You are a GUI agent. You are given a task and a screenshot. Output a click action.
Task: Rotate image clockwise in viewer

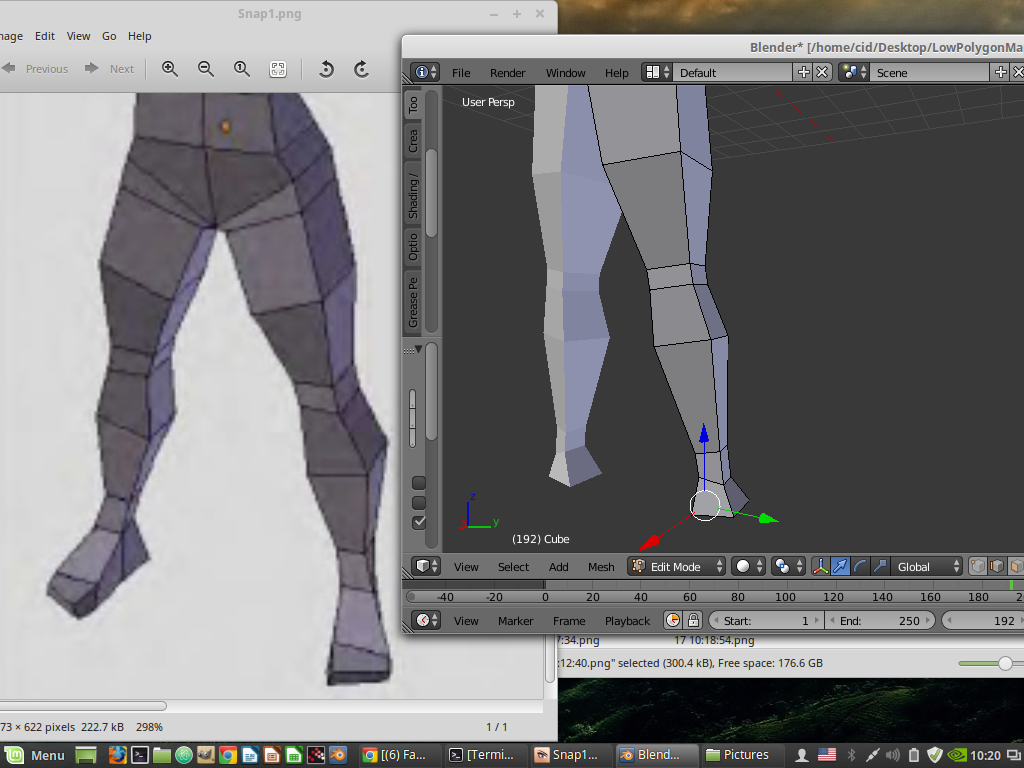click(x=362, y=69)
